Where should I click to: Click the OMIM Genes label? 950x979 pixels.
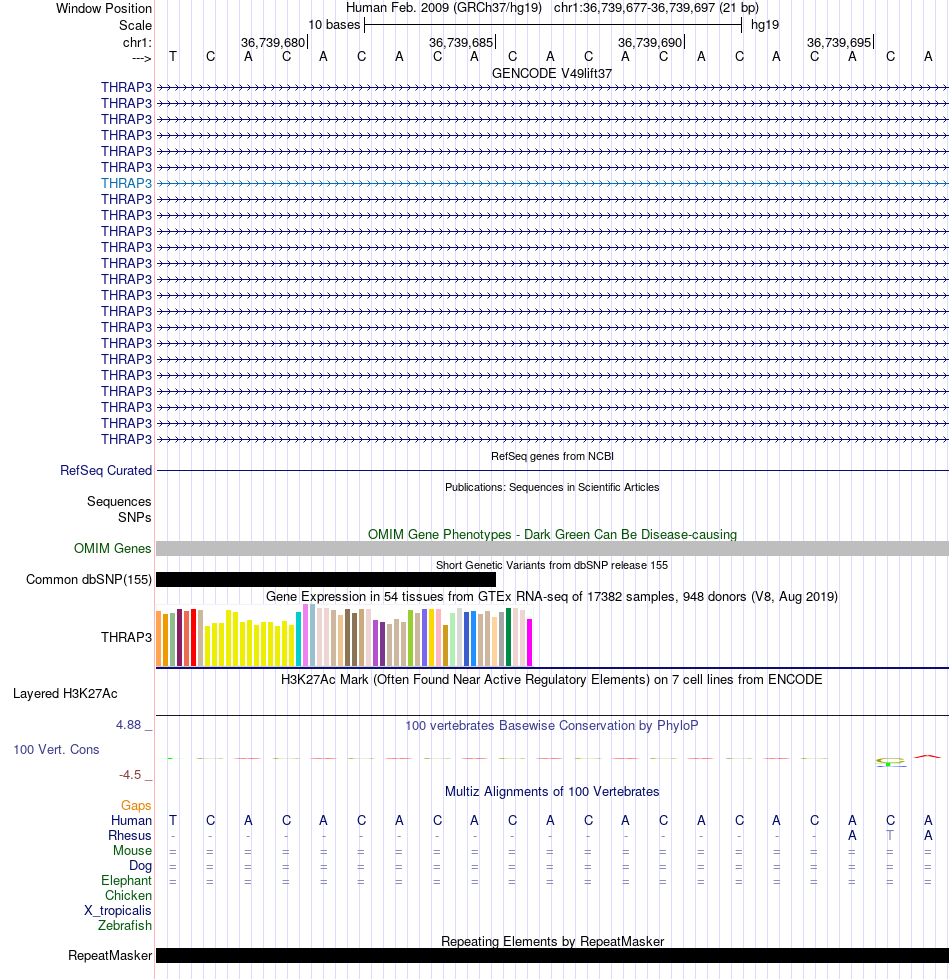tap(112, 548)
